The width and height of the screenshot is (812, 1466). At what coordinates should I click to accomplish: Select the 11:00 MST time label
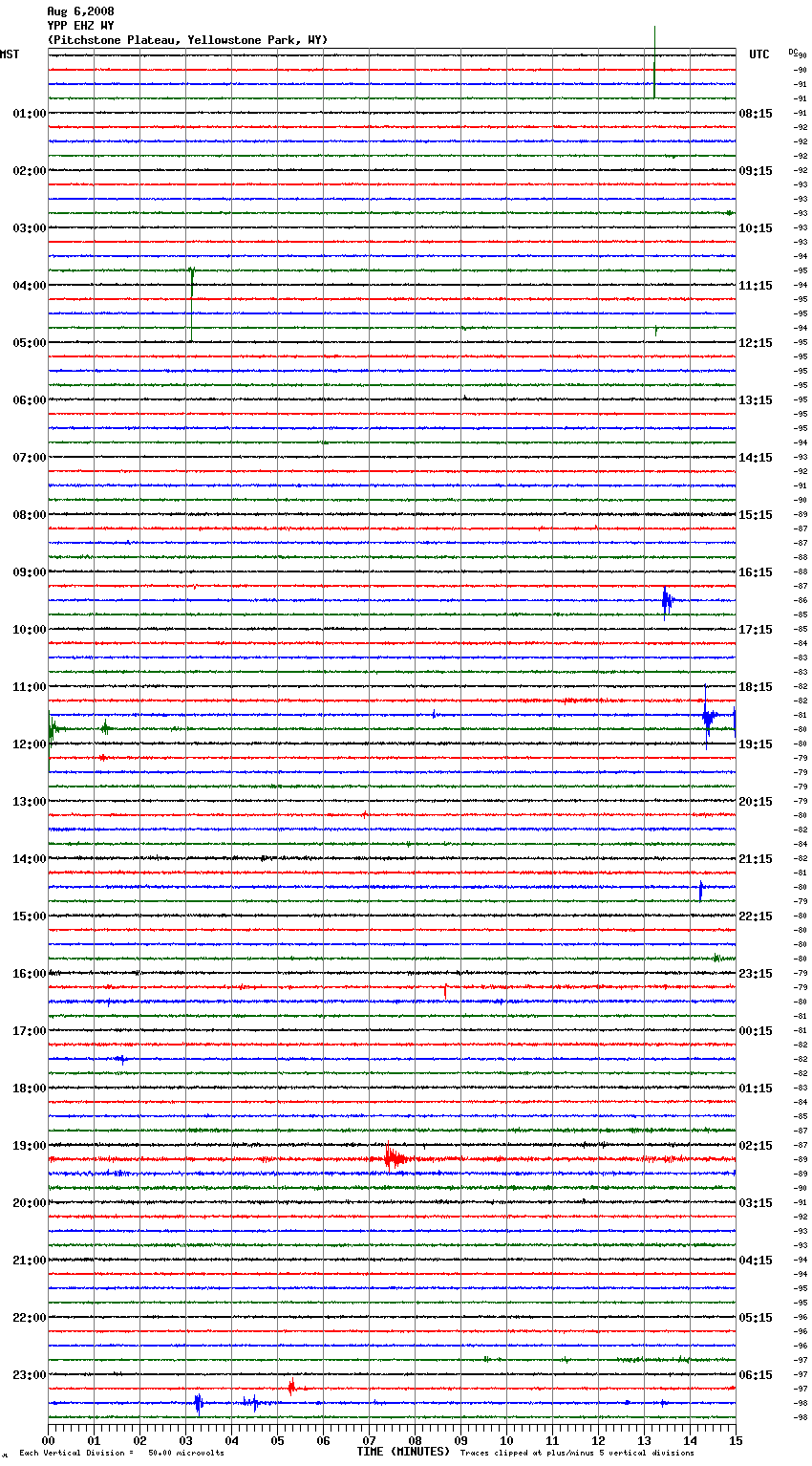[x=30, y=687]
